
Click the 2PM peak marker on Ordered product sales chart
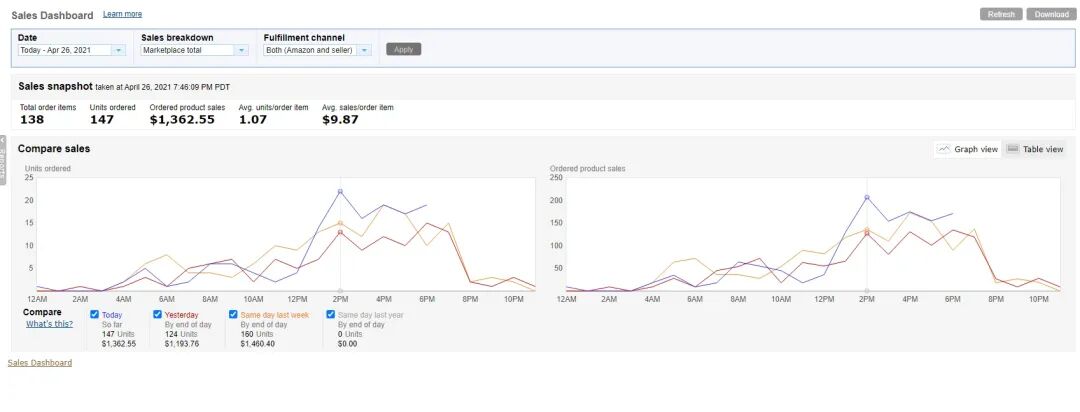[866, 198]
